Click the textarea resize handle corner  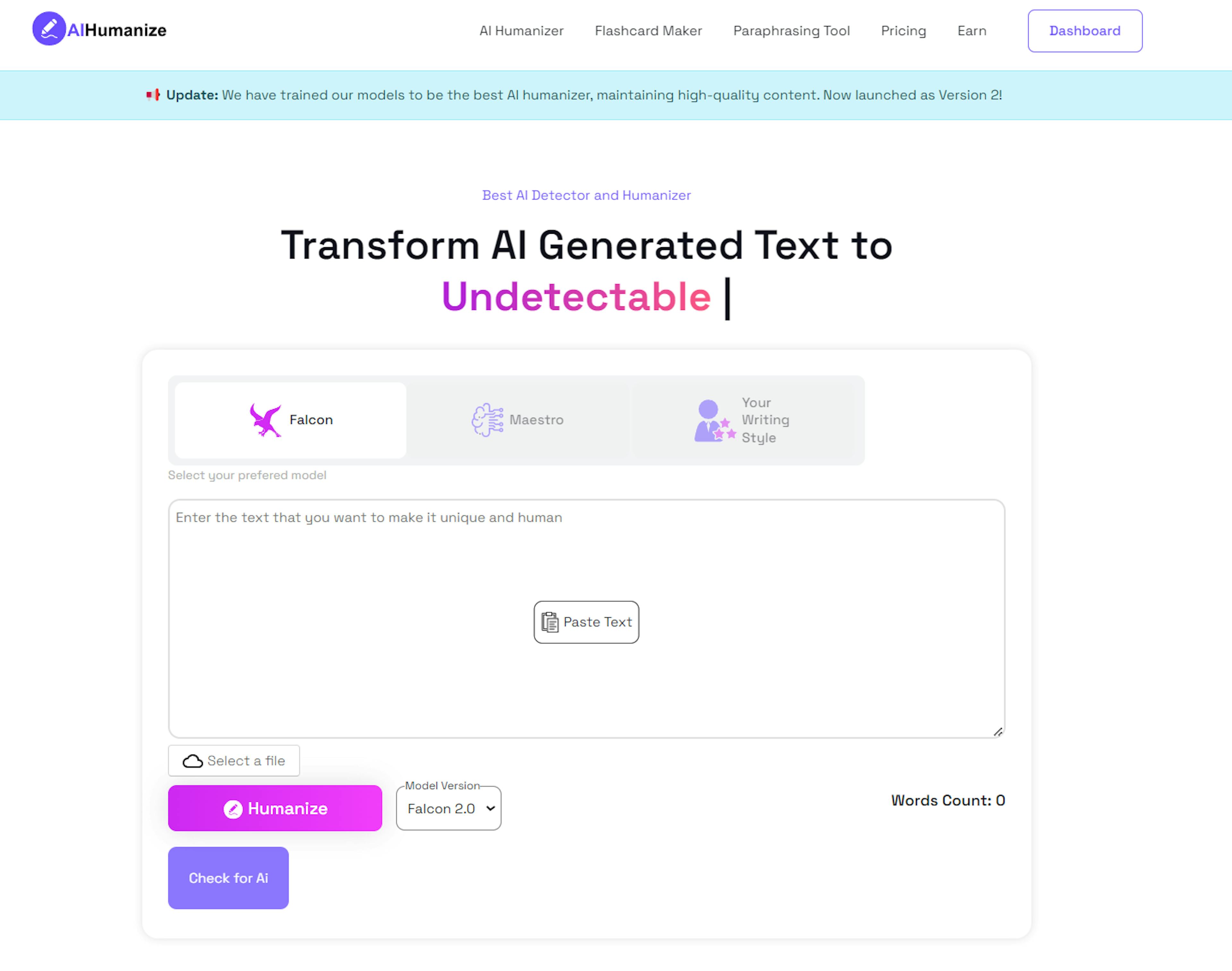[998, 732]
